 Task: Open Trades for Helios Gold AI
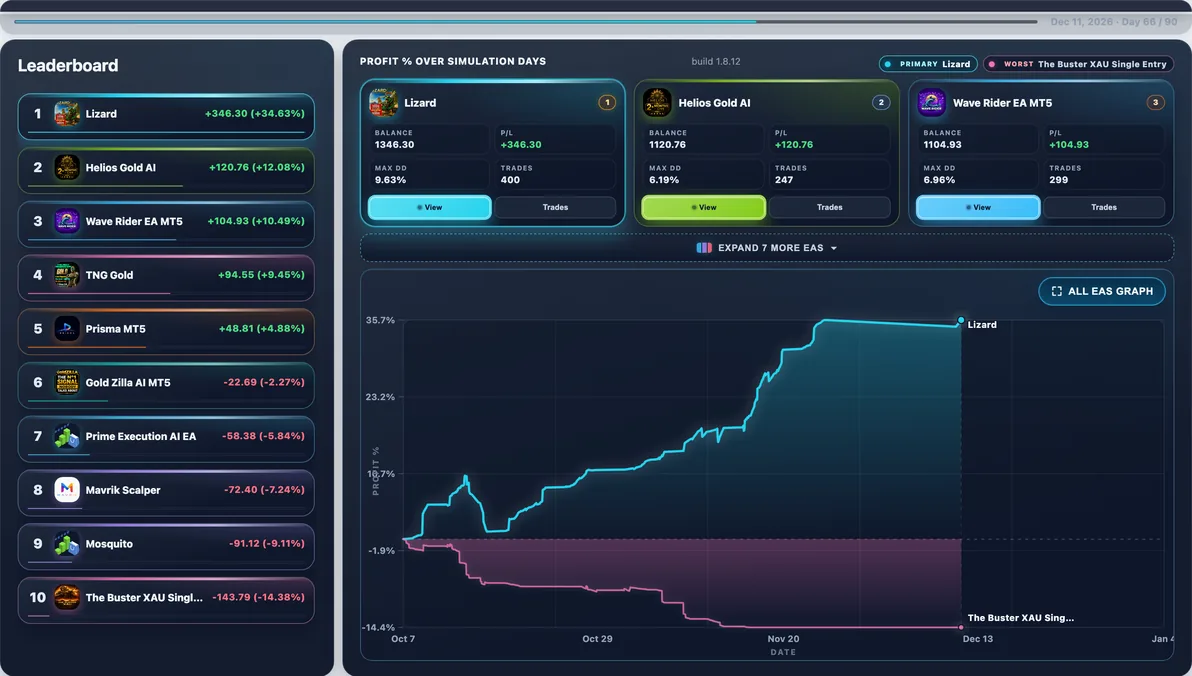coord(829,208)
